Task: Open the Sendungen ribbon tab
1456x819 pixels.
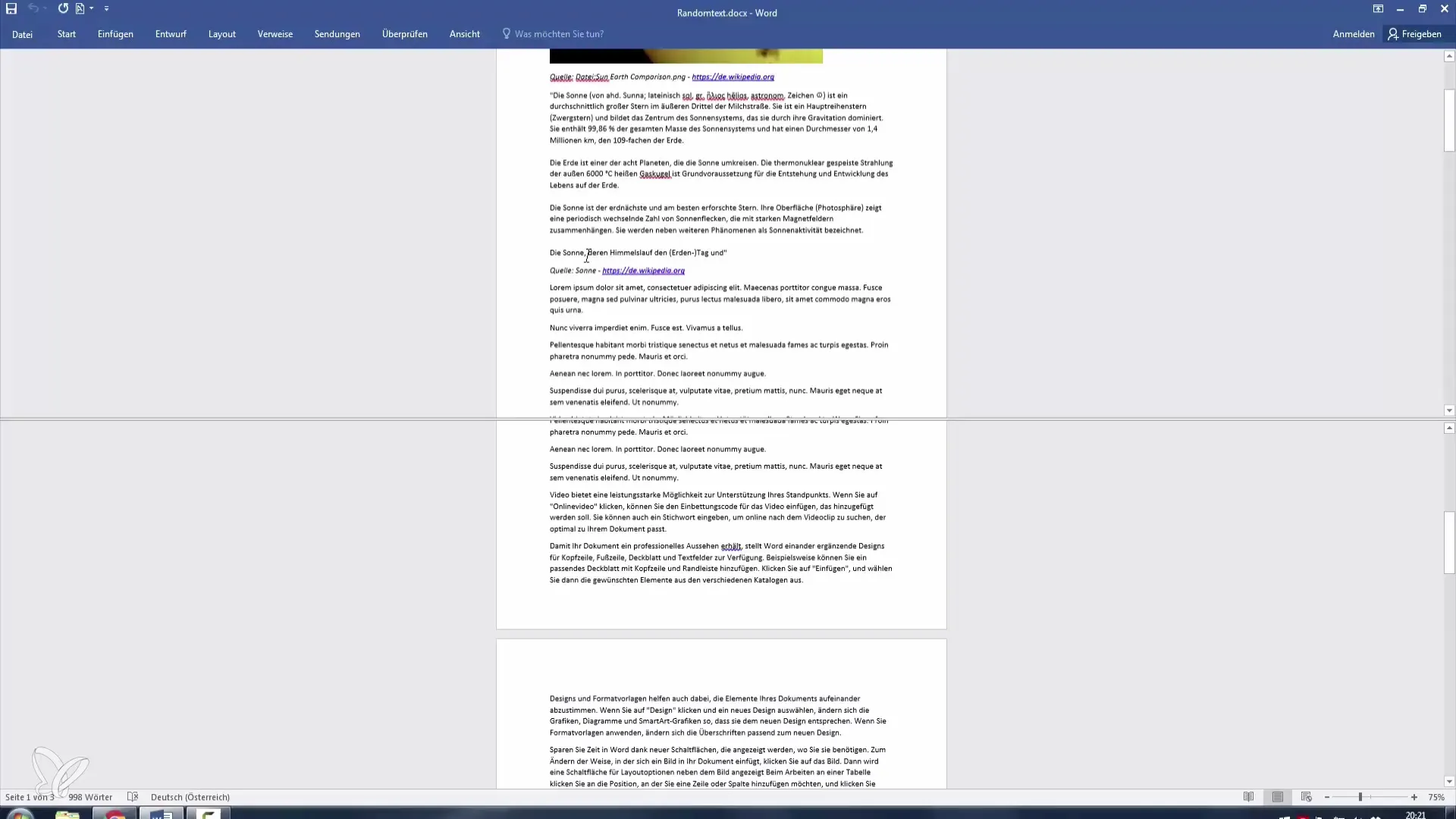Action: pyautogui.click(x=337, y=34)
